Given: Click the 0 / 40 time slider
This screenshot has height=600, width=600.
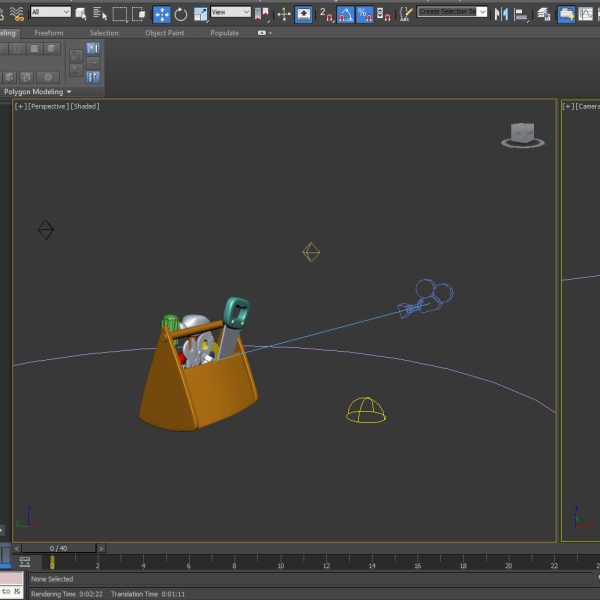Looking at the screenshot, I should coord(59,548).
